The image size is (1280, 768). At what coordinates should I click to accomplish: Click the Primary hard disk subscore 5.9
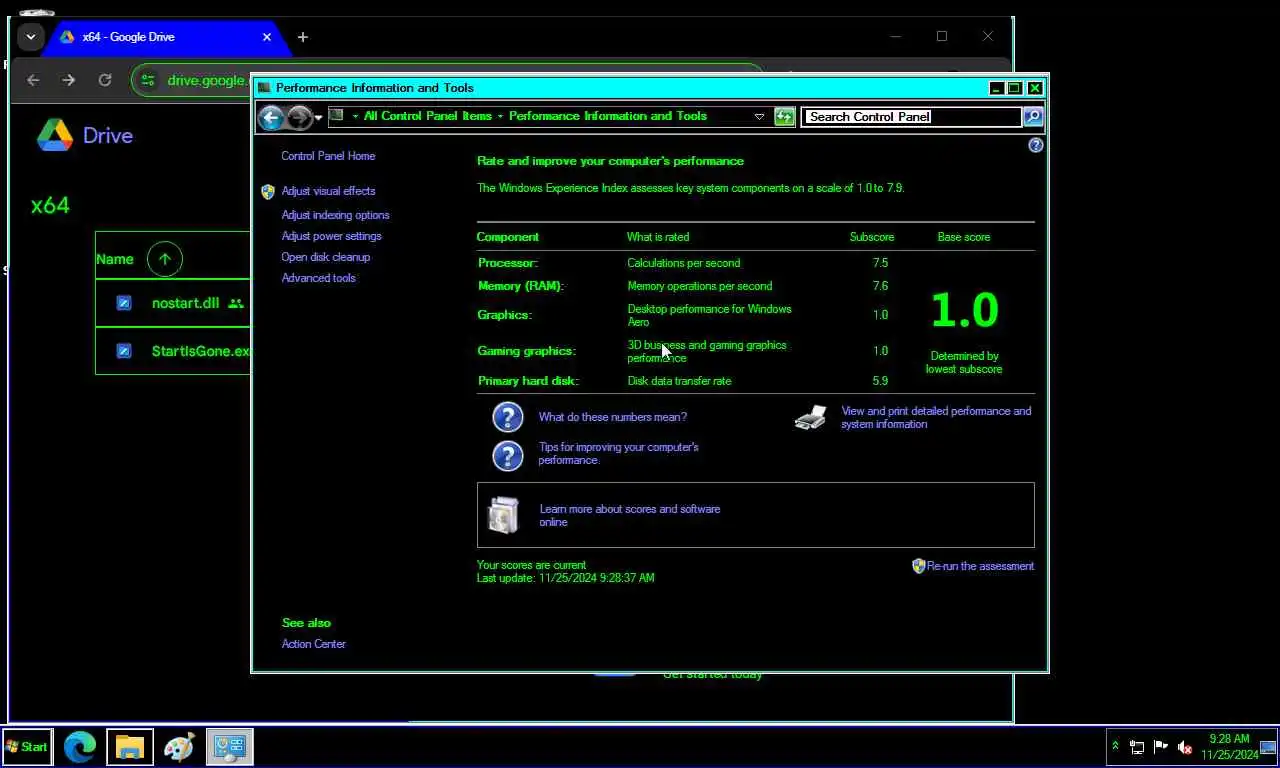coord(880,381)
